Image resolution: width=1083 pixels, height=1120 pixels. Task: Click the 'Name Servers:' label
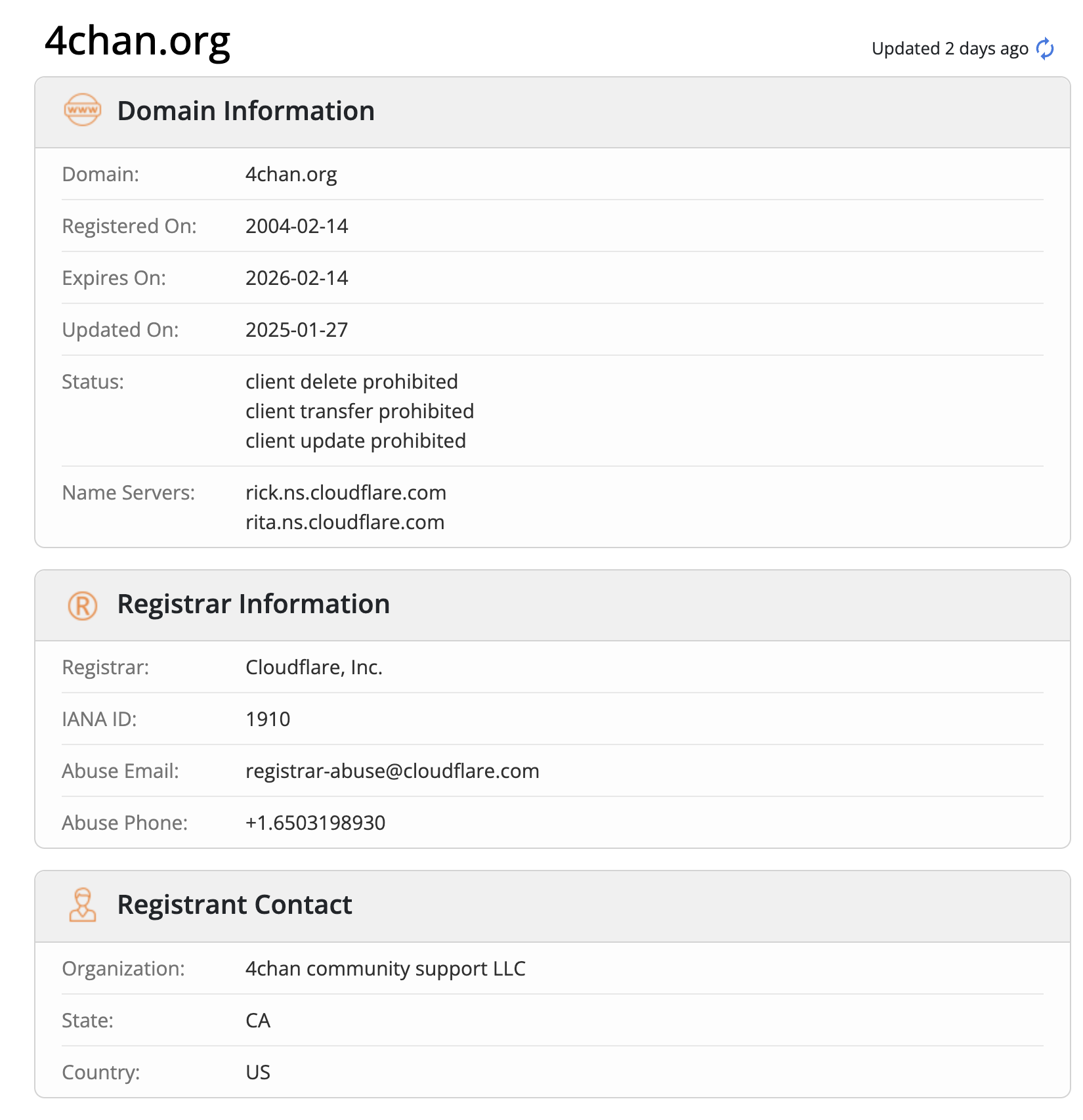pyautogui.click(x=129, y=492)
